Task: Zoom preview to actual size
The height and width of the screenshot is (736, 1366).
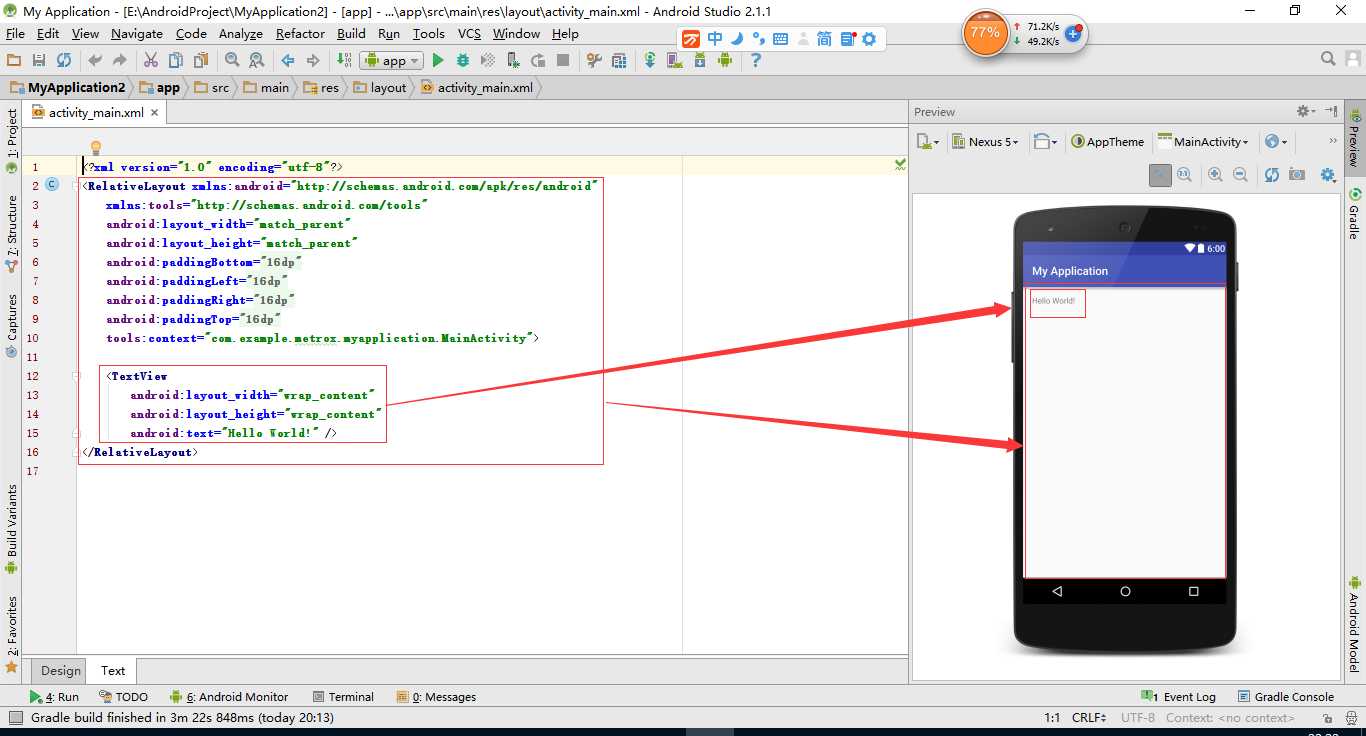Action: coord(1184,175)
